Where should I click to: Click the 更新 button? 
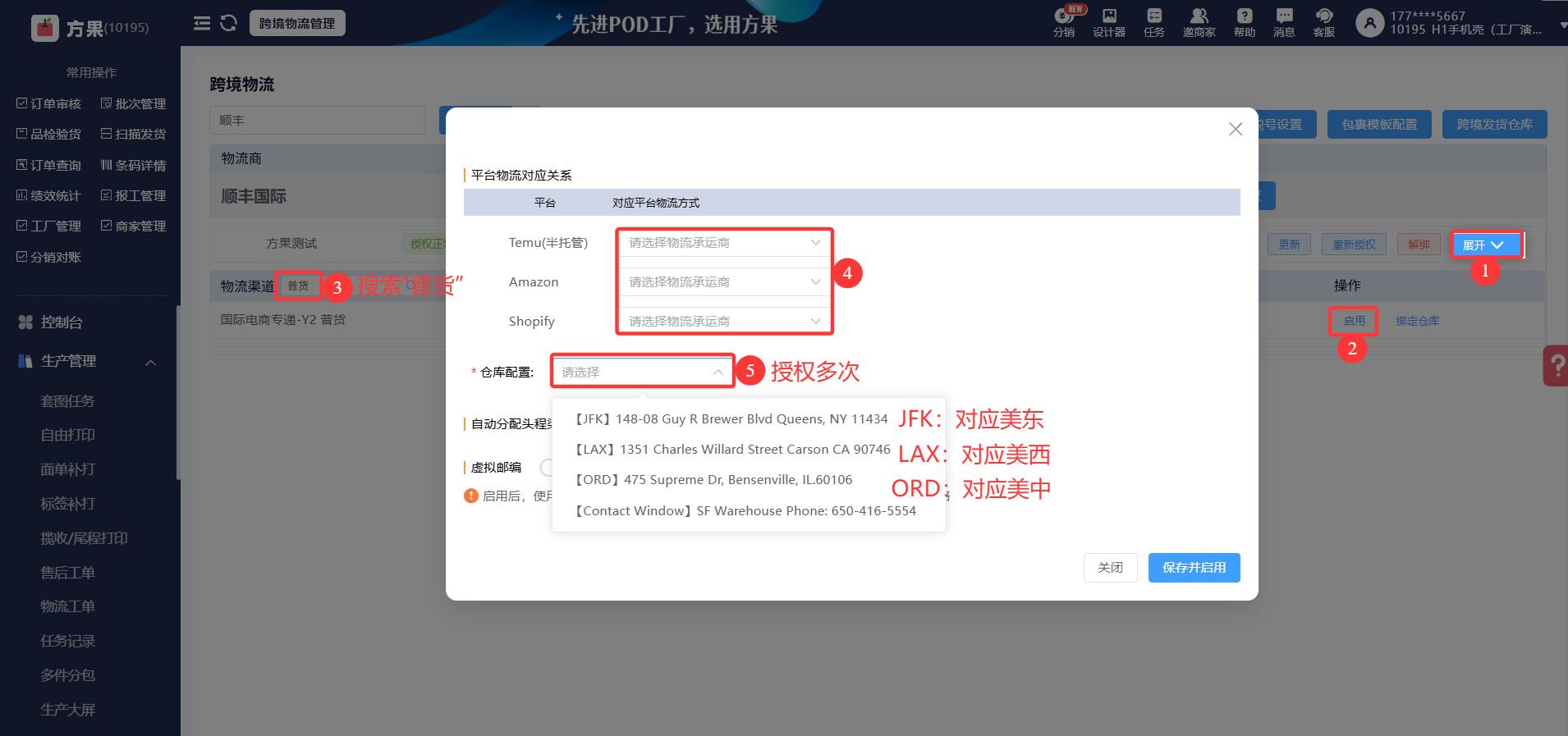tap(1289, 245)
